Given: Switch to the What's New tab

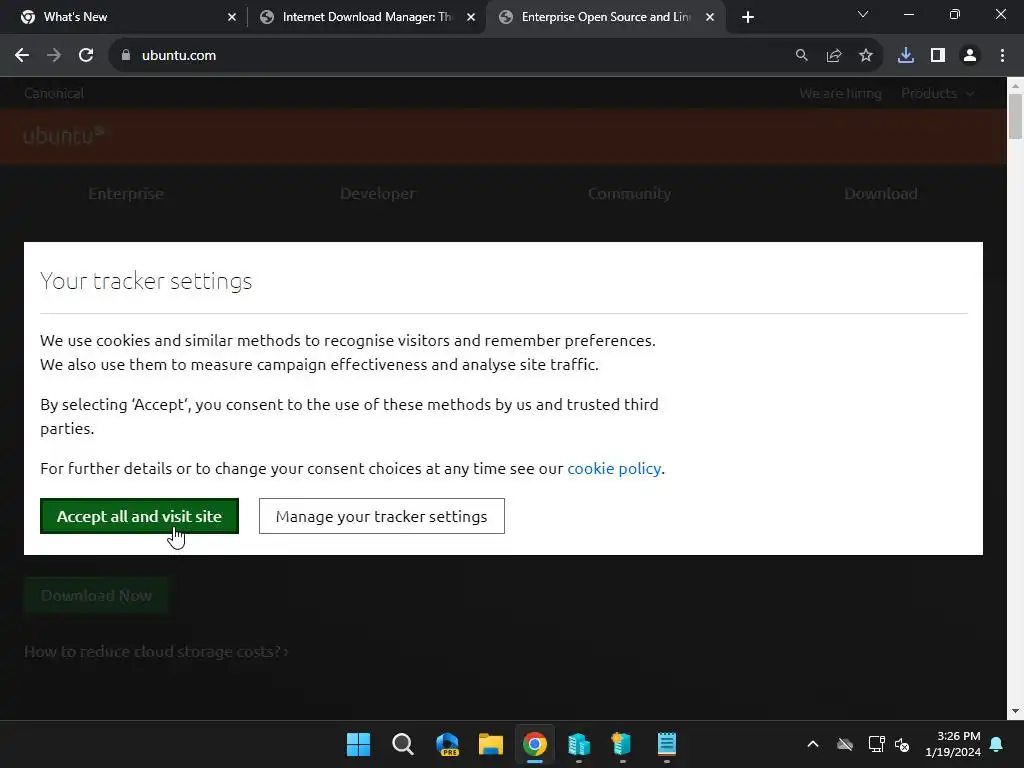Looking at the screenshot, I should click(x=122, y=17).
